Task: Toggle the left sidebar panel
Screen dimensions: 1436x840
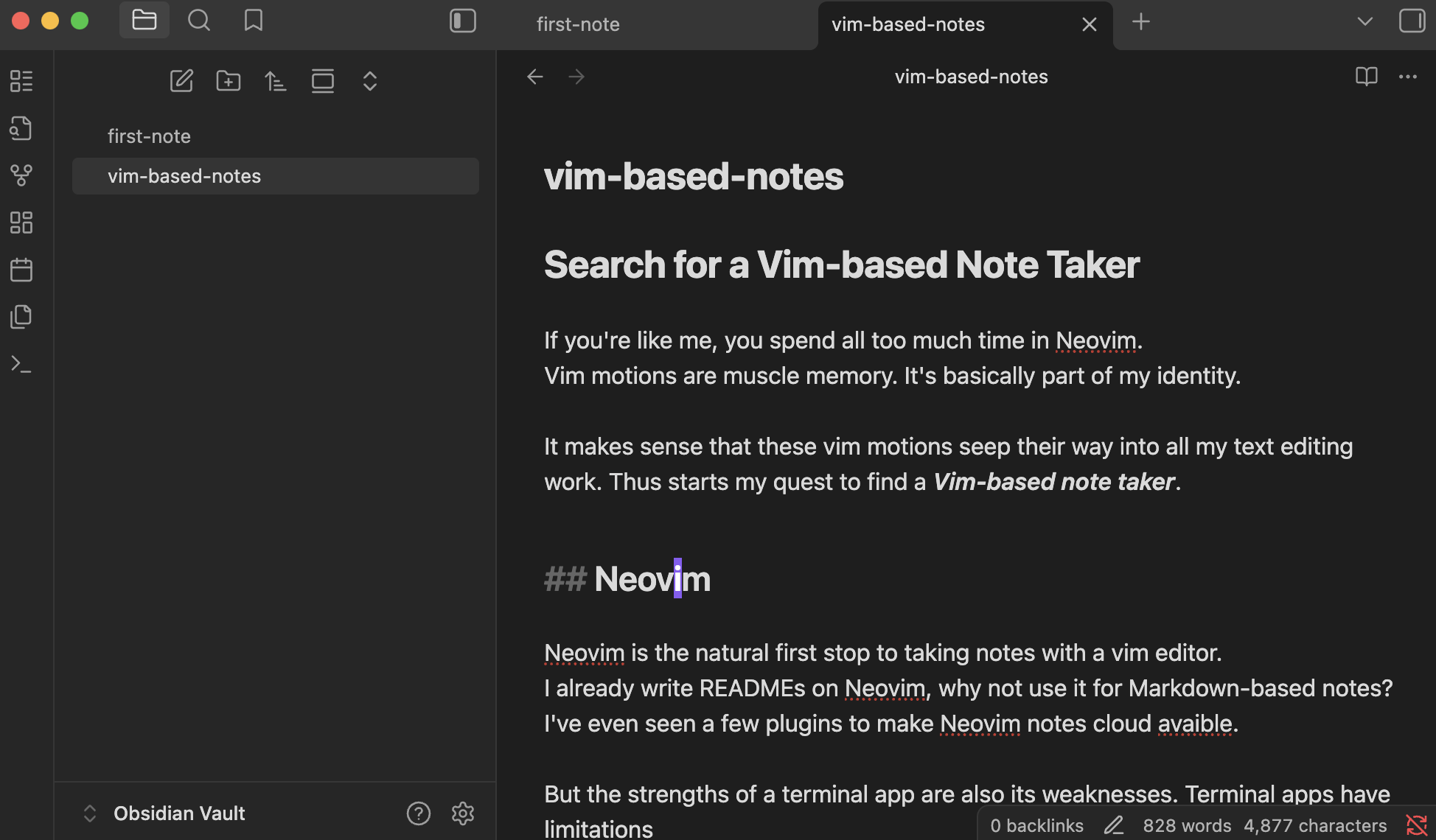Action: 463,21
